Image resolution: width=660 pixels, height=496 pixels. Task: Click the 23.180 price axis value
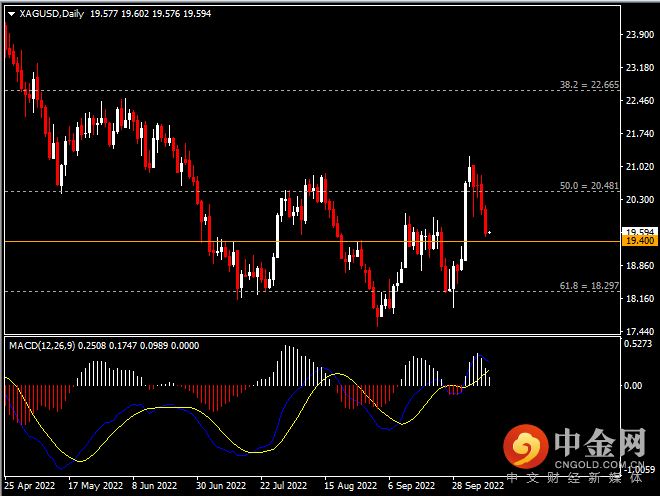(x=640, y=68)
